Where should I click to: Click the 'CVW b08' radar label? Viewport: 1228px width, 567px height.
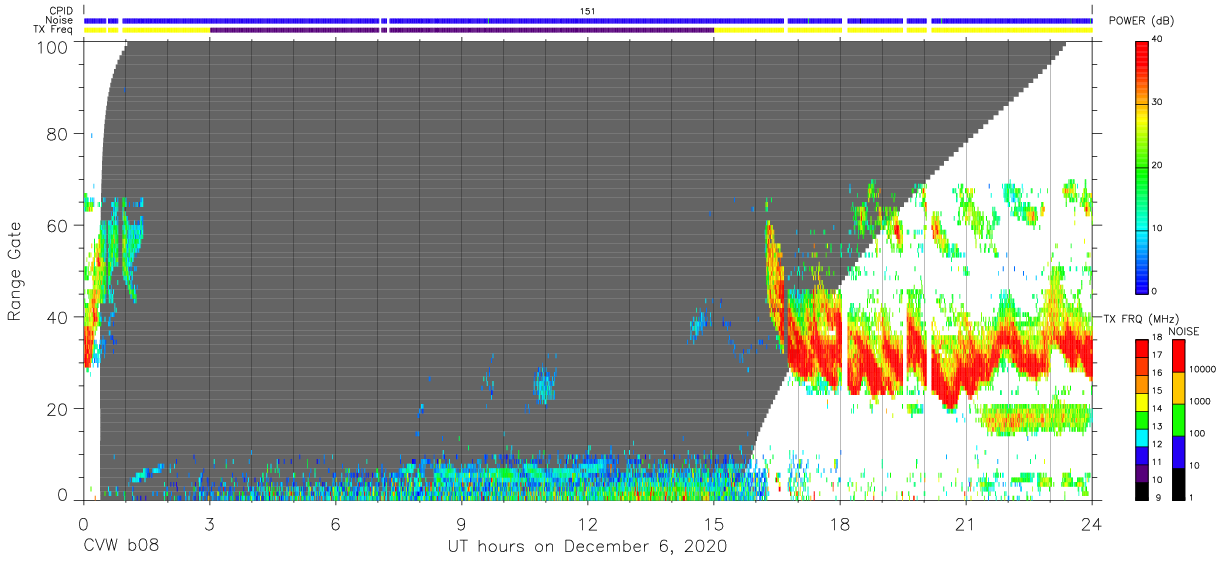click(x=121, y=547)
